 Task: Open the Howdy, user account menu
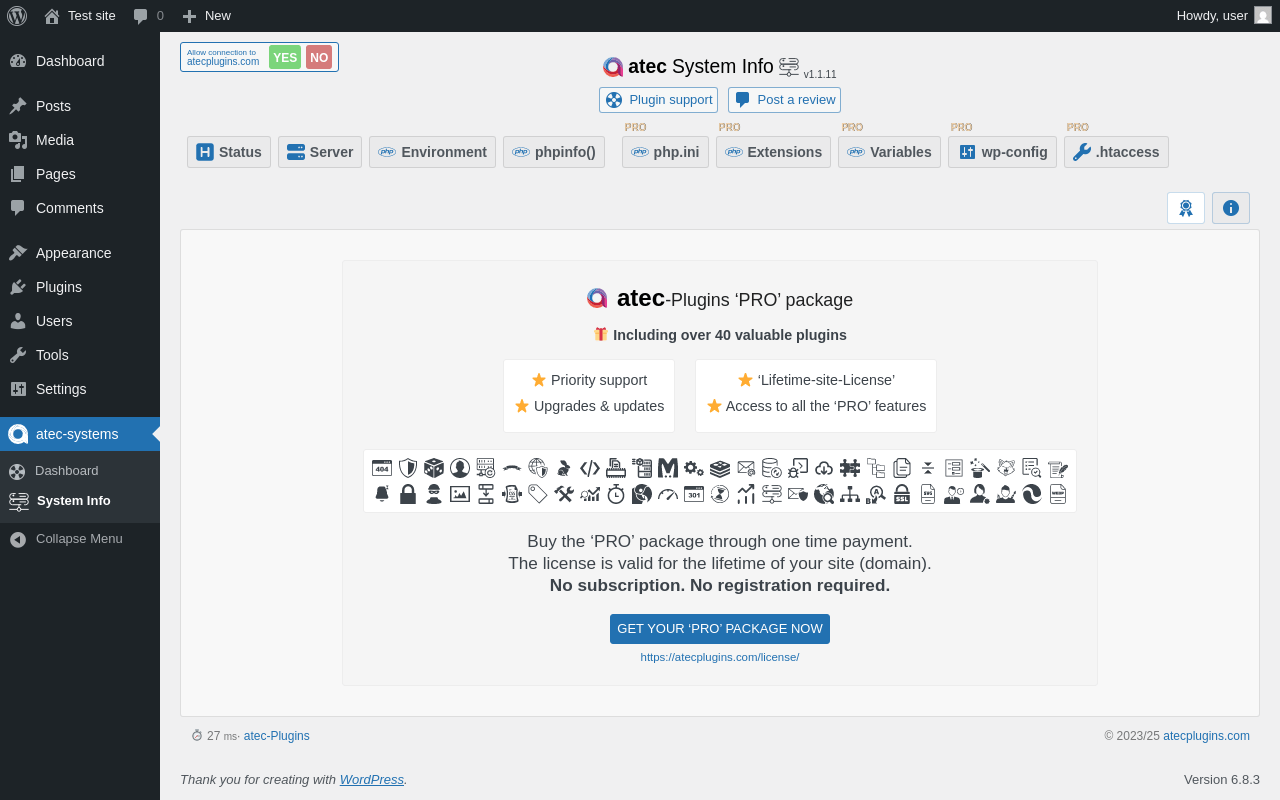[x=1224, y=16]
